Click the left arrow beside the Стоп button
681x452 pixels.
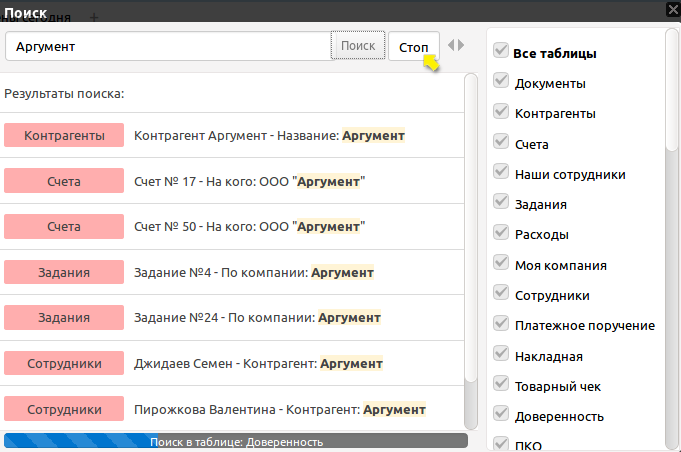451,45
